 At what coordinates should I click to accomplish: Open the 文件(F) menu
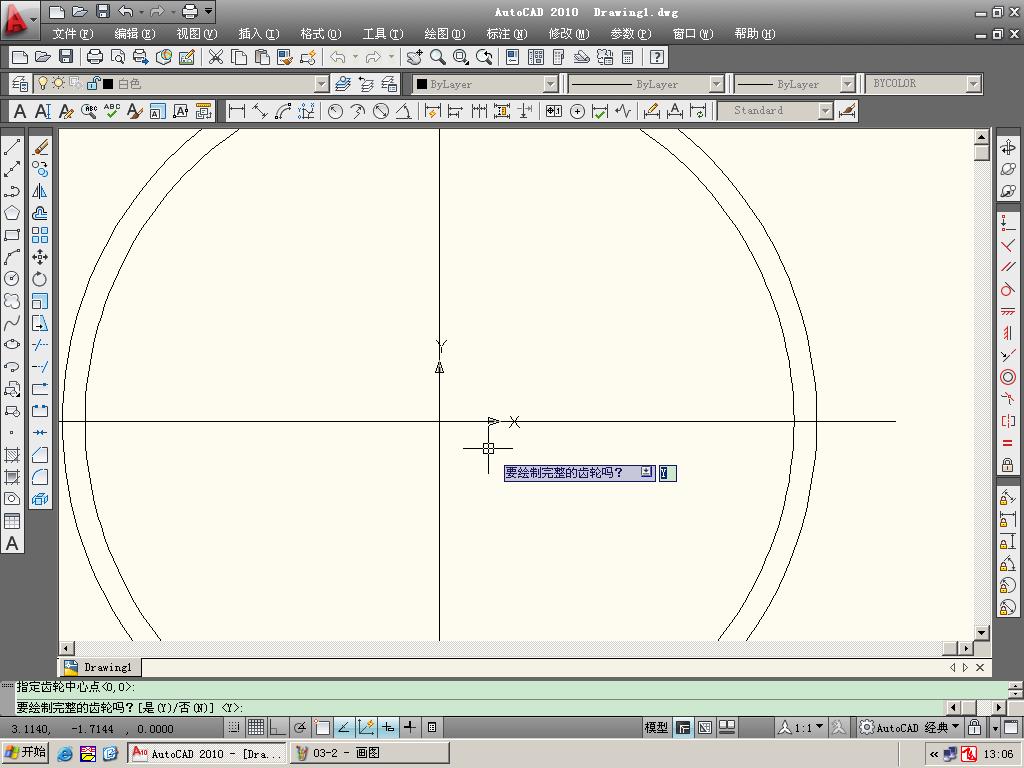click(x=72, y=34)
